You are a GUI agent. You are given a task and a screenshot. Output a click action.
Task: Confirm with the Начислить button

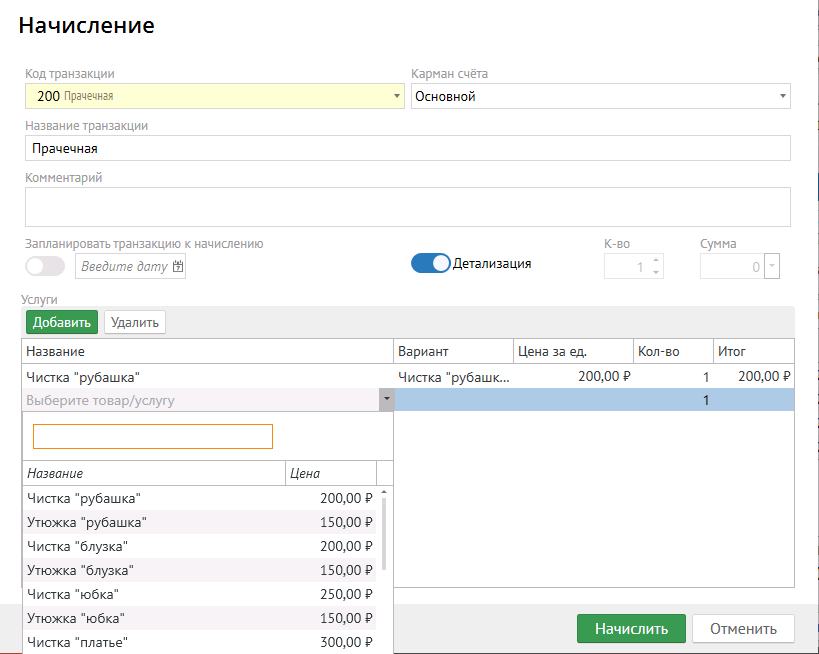pyautogui.click(x=630, y=629)
